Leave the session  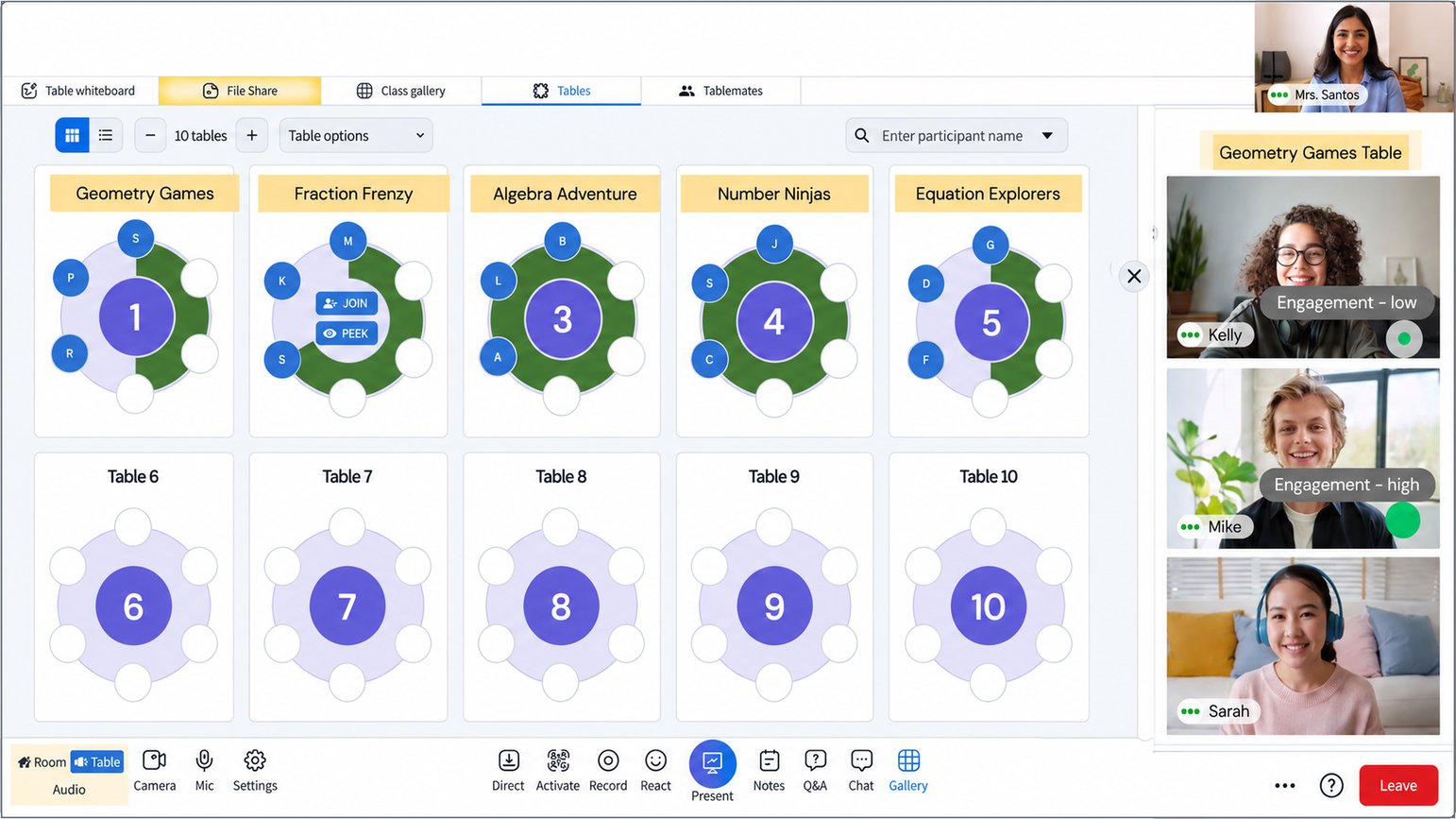pos(1398,785)
